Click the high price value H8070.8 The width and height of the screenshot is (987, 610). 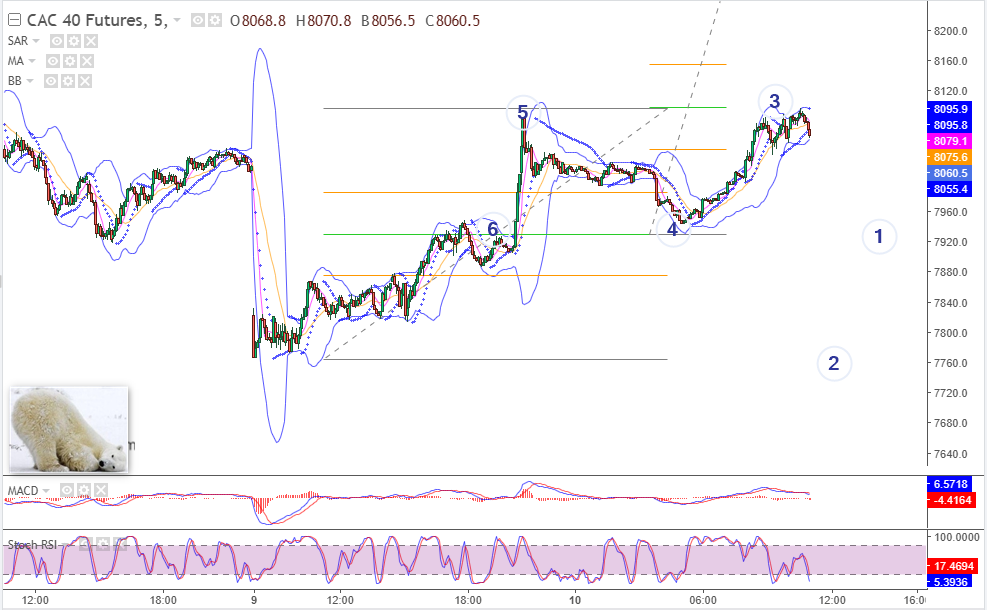click(x=323, y=21)
